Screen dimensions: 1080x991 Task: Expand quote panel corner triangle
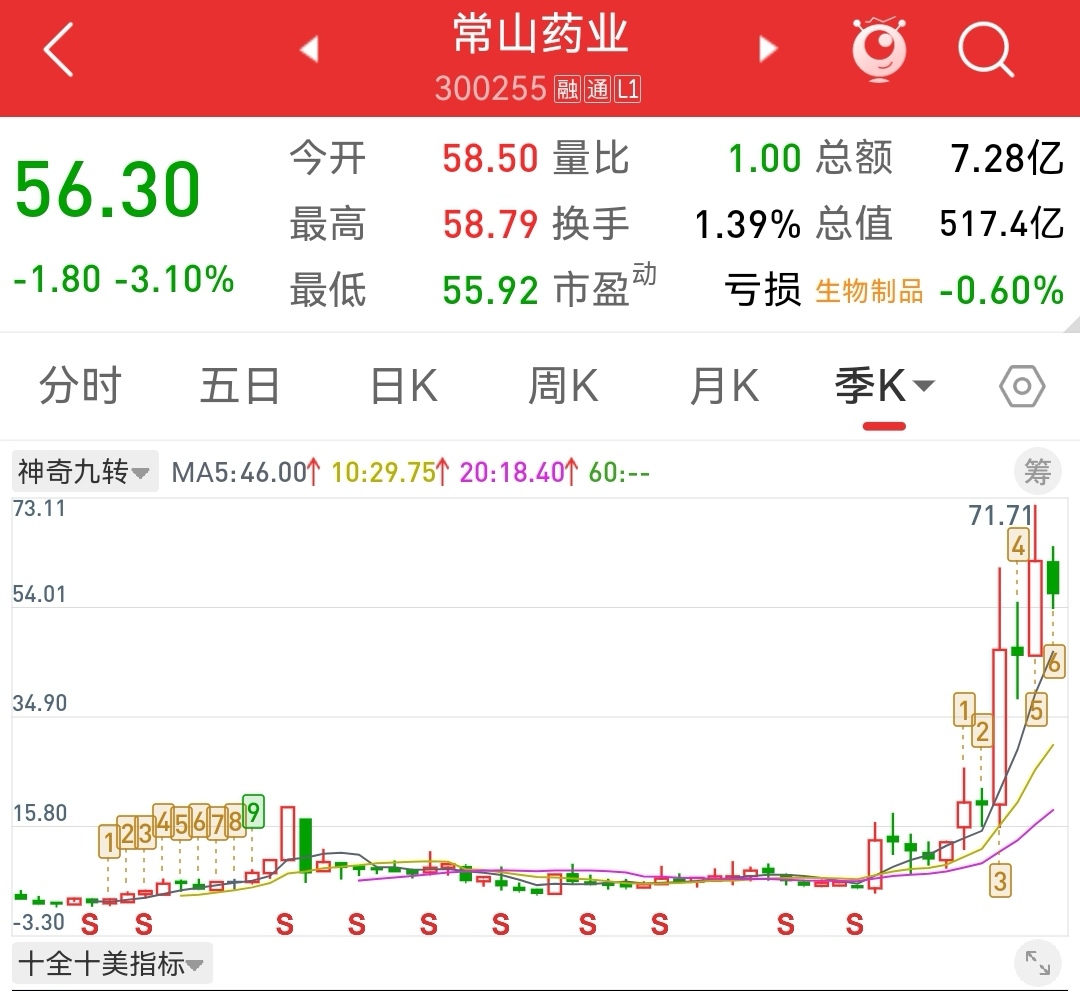point(1071,324)
